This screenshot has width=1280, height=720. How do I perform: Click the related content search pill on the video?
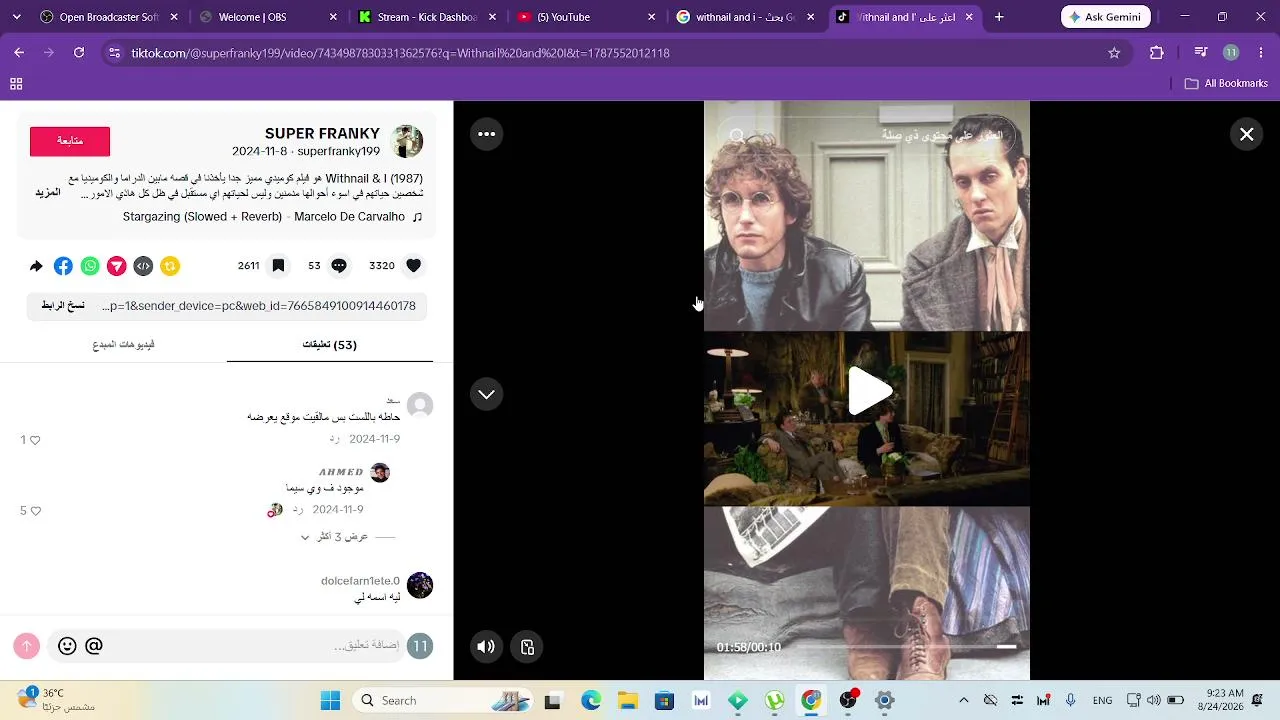[x=867, y=135]
